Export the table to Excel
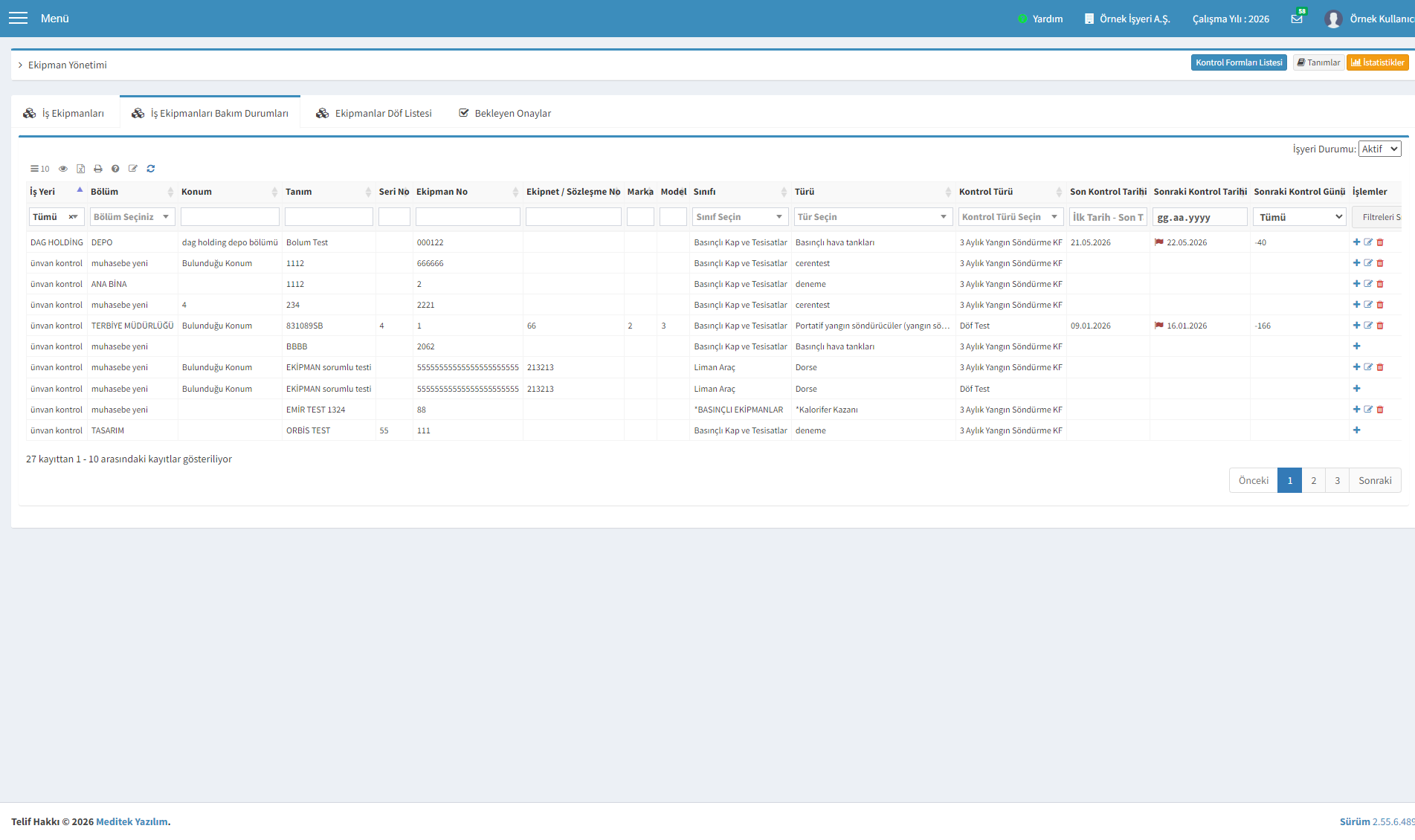Viewport: 1415px width, 840px height. click(80, 169)
